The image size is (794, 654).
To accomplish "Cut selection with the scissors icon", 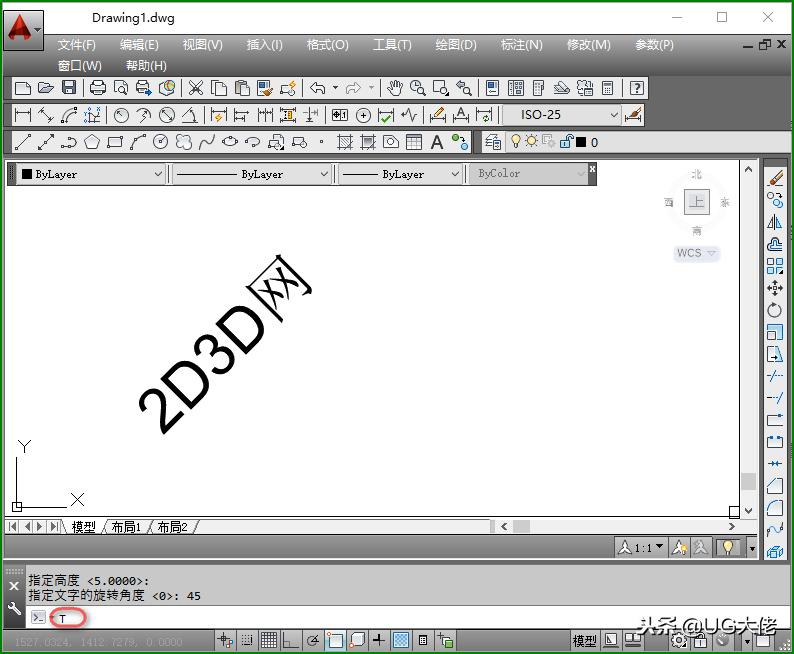I will tap(195, 88).
